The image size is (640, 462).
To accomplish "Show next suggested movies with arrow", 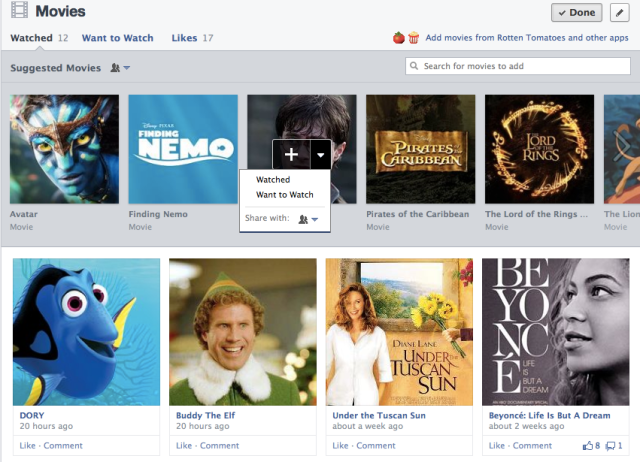I will point(622,146).
